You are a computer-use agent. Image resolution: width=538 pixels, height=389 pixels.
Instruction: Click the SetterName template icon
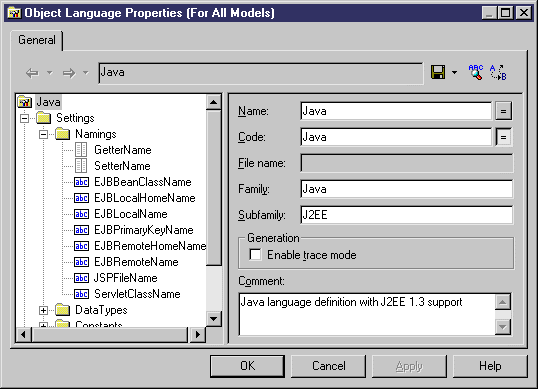pyautogui.click(x=81, y=166)
